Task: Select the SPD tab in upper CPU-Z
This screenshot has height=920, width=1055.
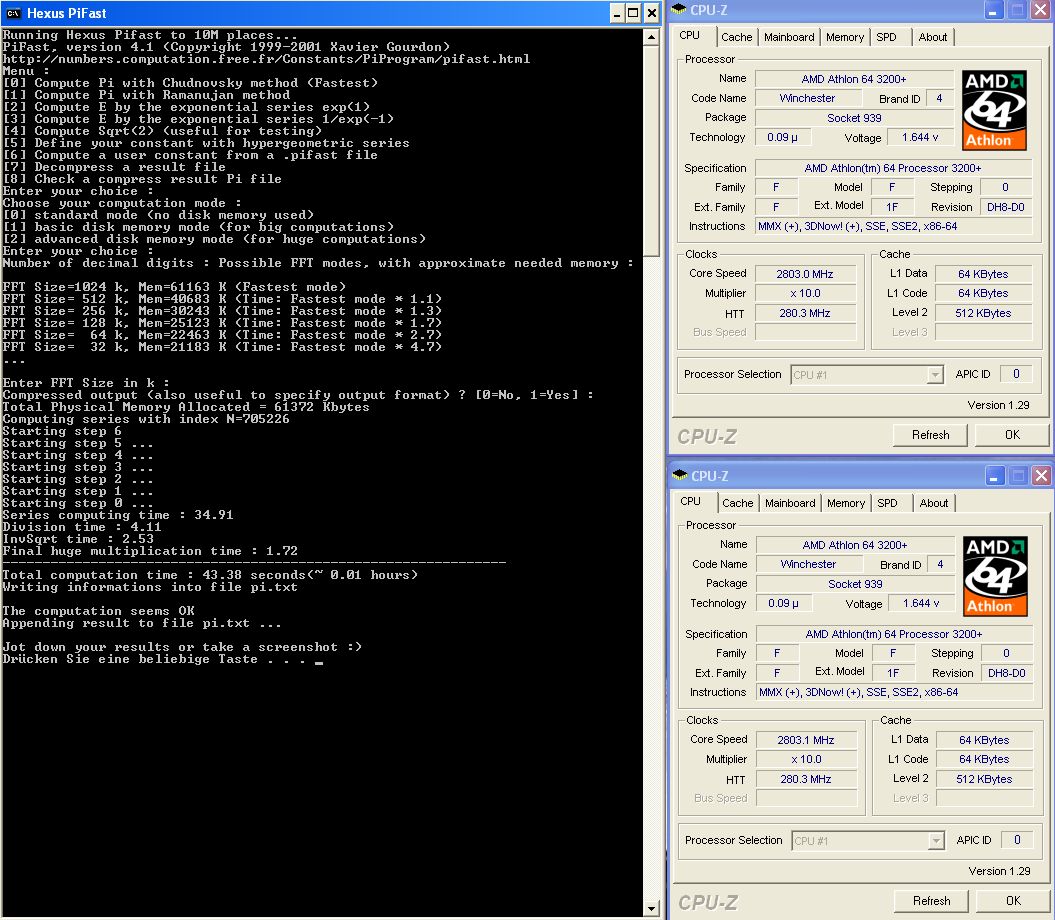Action: point(886,37)
